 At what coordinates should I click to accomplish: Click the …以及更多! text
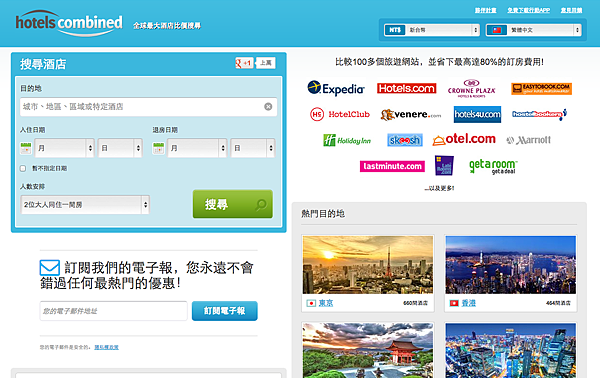439,188
